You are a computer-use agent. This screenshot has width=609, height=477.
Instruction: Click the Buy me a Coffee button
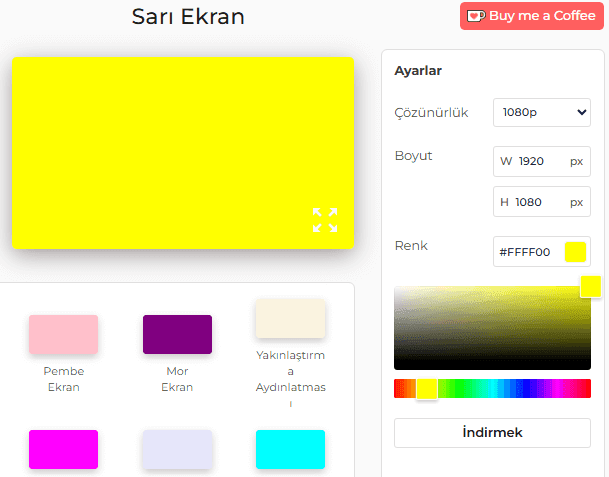pos(532,16)
